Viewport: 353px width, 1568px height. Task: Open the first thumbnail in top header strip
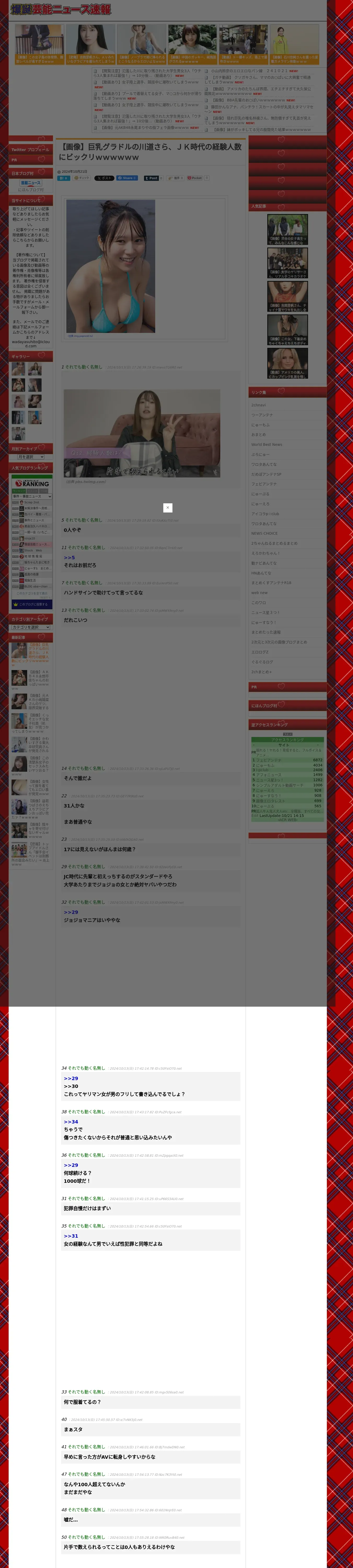pos(39,44)
